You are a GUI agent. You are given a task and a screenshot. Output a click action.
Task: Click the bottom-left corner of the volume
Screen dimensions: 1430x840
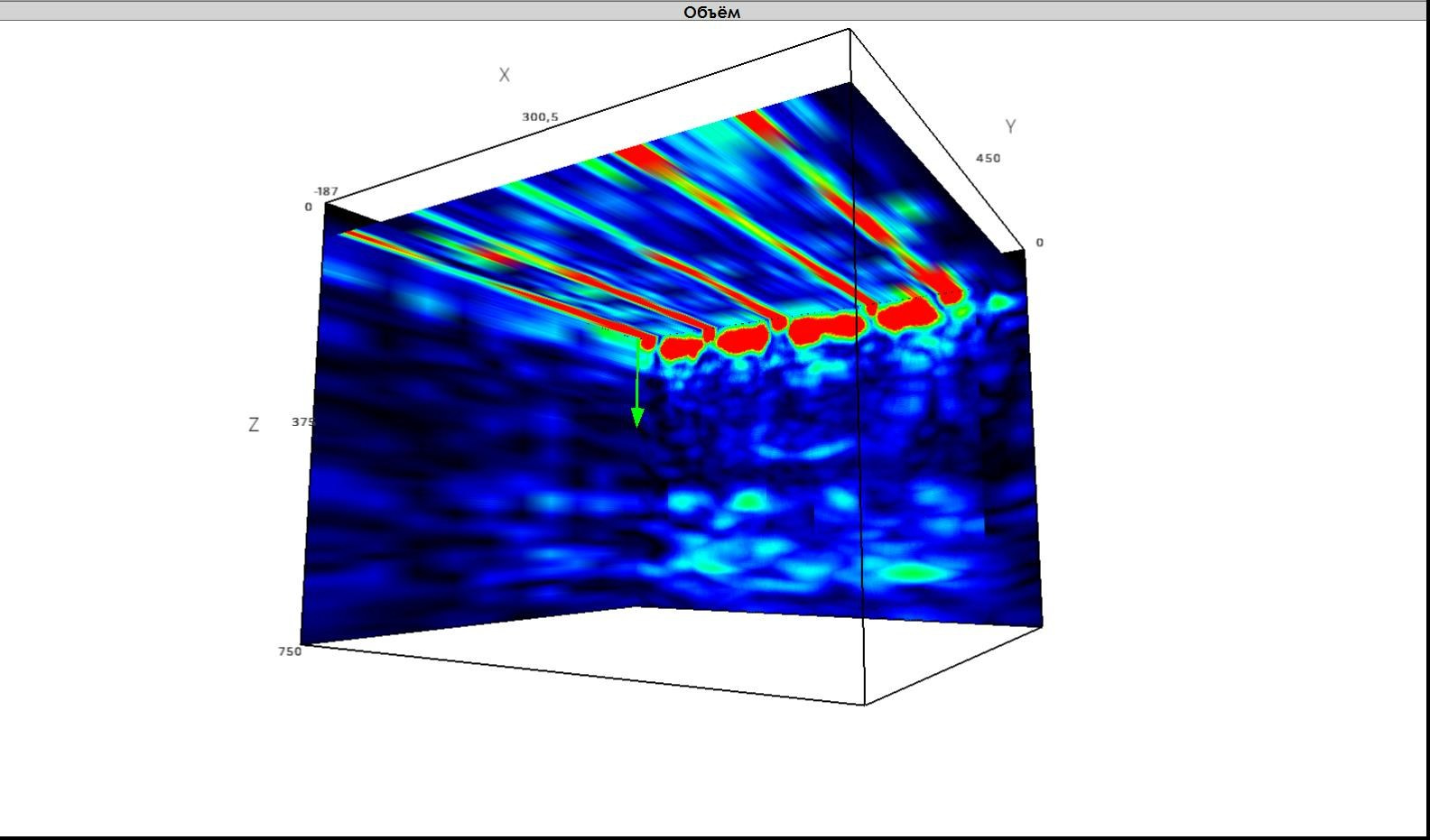click(x=302, y=644)
